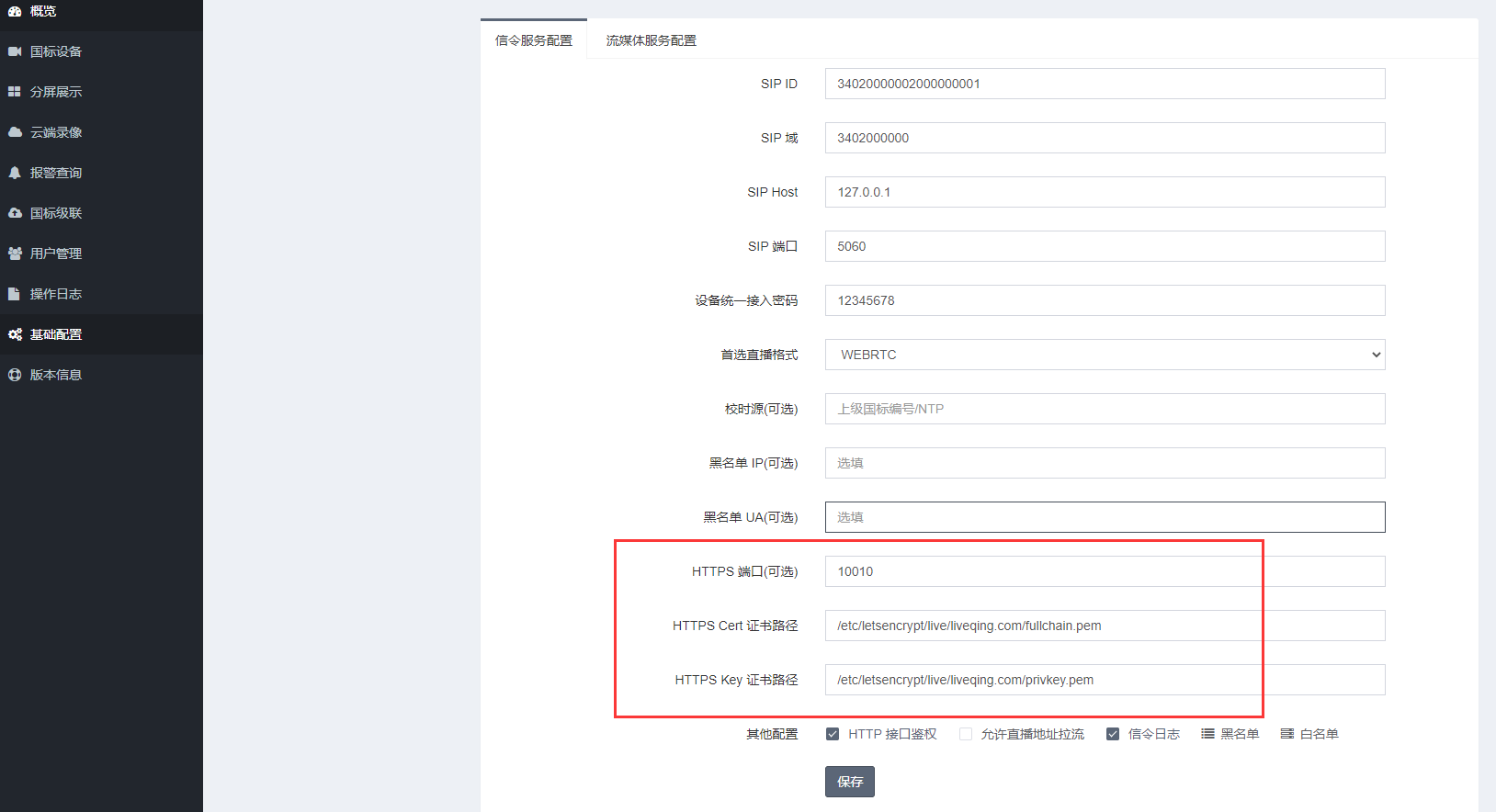Switch to 信令服务配置 tab
Screen dimensions: 1496x812
tap(534, 40)
